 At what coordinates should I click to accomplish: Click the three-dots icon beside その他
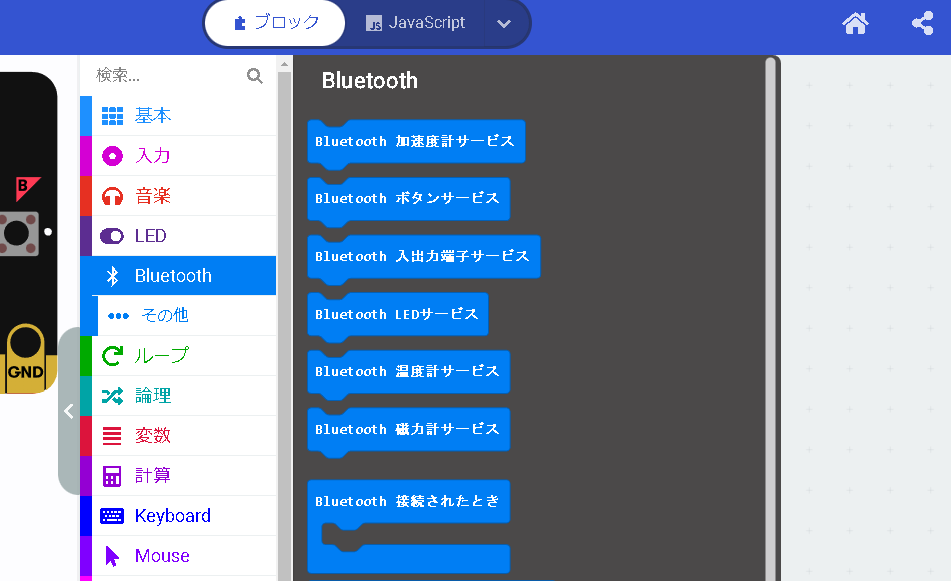(x=118, y=316)
